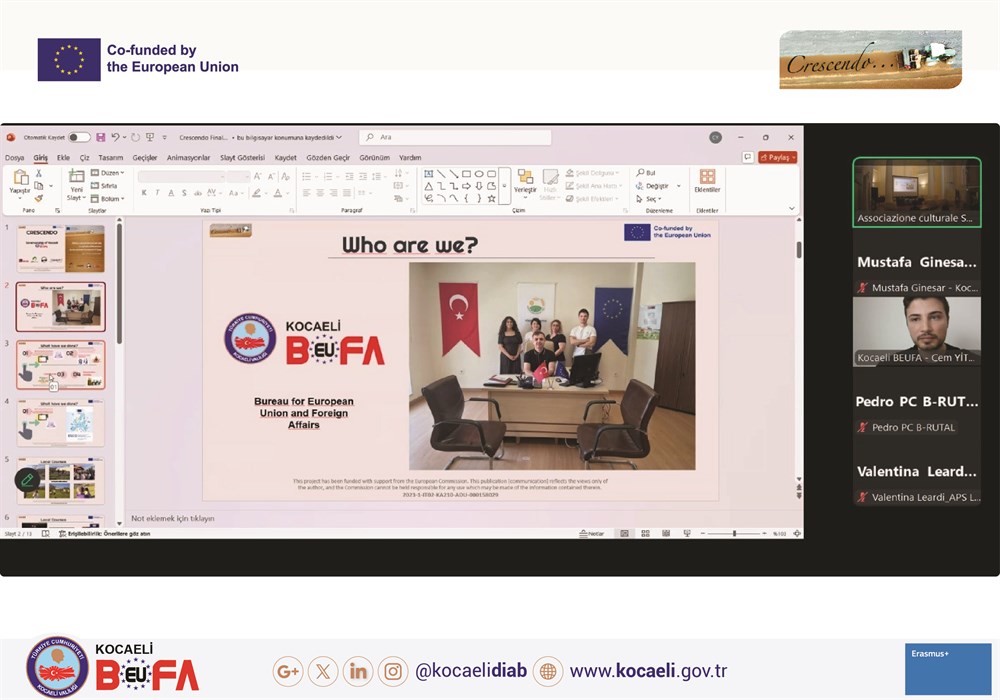The image size is (1000, 700).
Task: Click the Google Plus icon in the footer
Action: [x=288, y=671]
